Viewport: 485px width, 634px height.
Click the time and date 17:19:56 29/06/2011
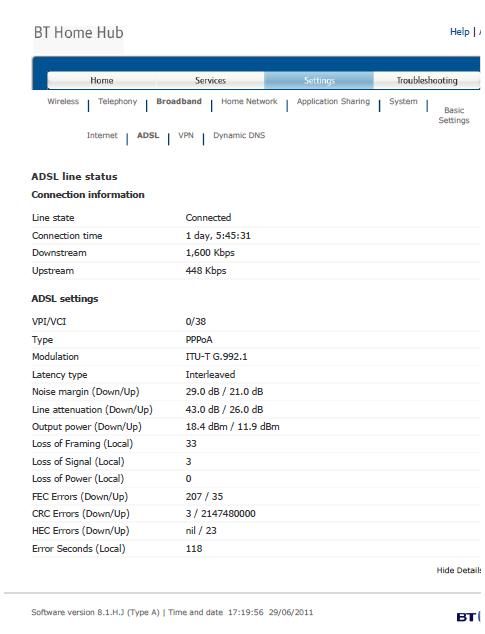(271, 612)
